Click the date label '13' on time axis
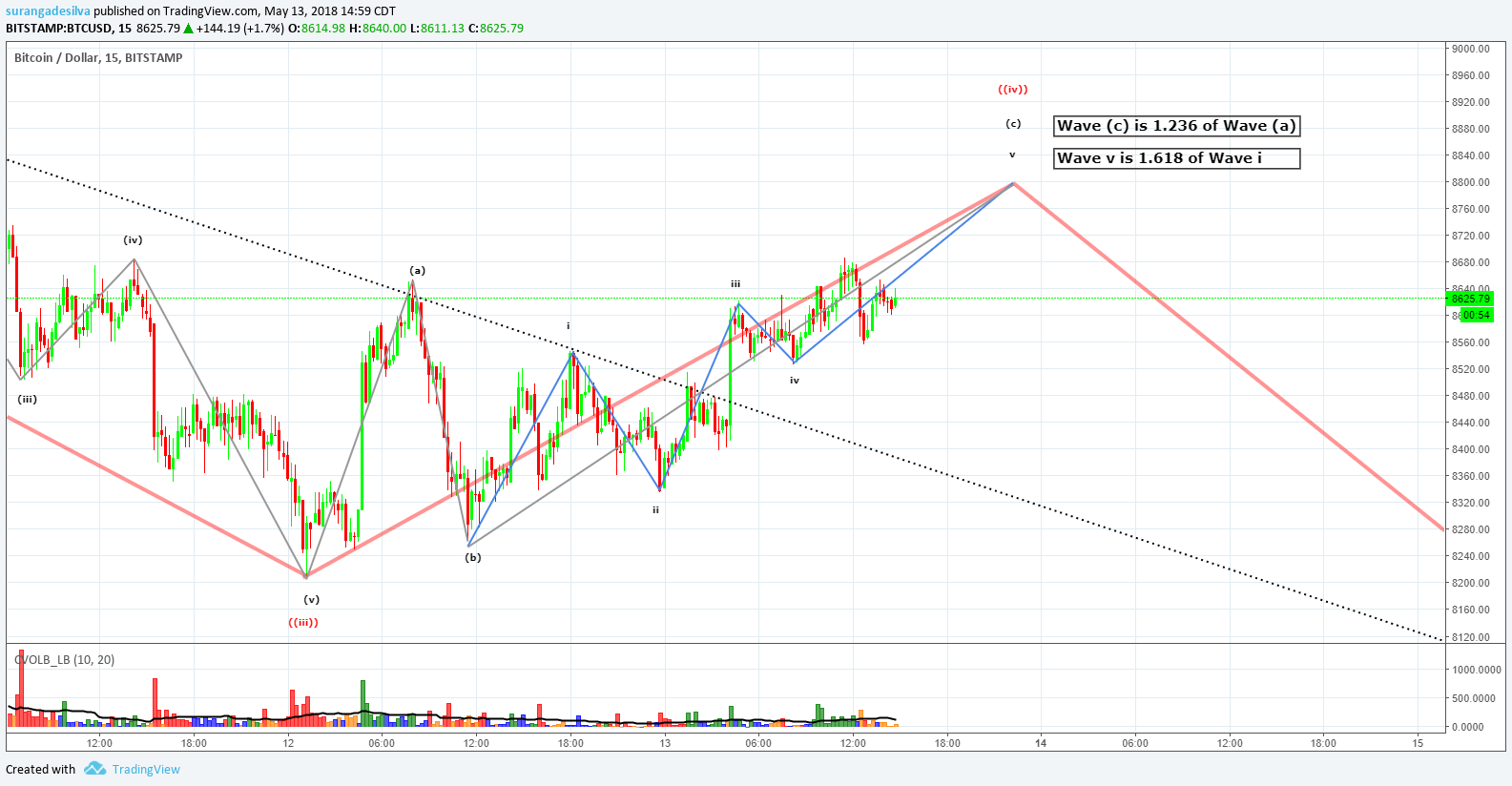Image resolution: width=1512 pixels, height=786 pixels. [665, 743]
